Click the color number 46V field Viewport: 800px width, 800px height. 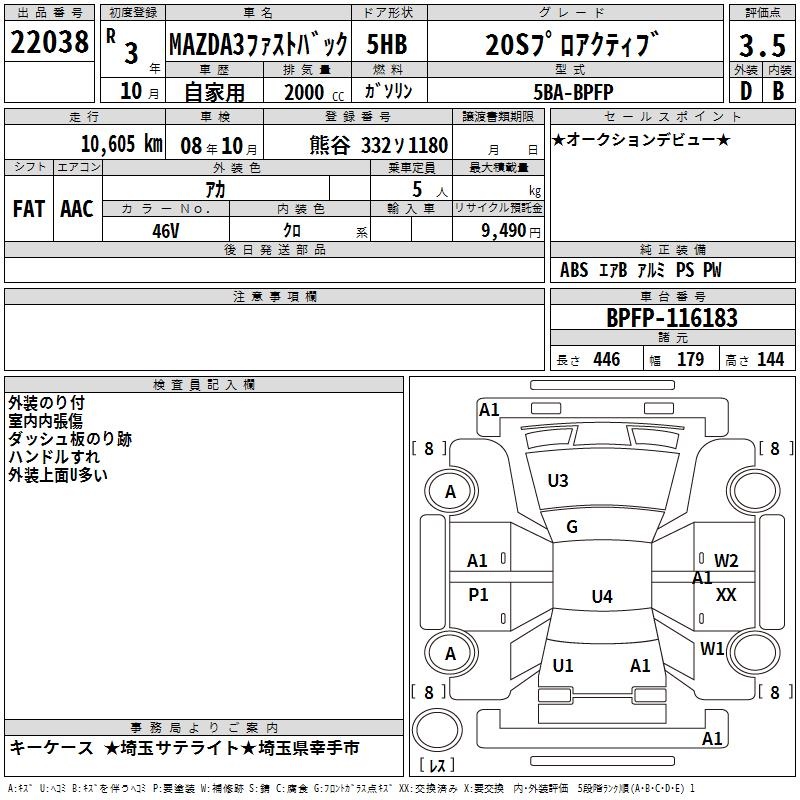(166, 231)
